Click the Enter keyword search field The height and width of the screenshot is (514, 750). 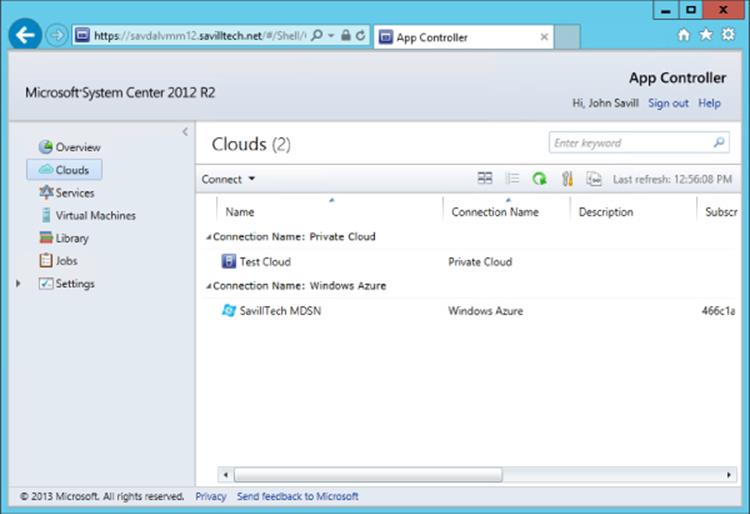[639, 142]
